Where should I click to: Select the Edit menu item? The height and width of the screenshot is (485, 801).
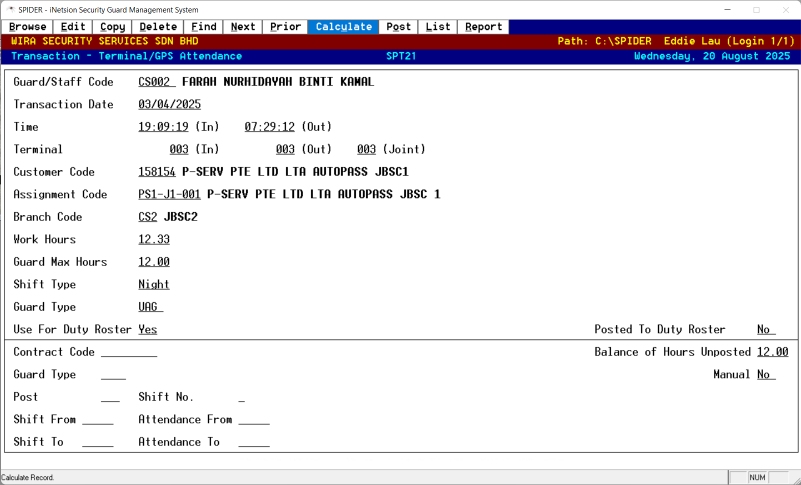pyautogui.click(x=73, y=27)
